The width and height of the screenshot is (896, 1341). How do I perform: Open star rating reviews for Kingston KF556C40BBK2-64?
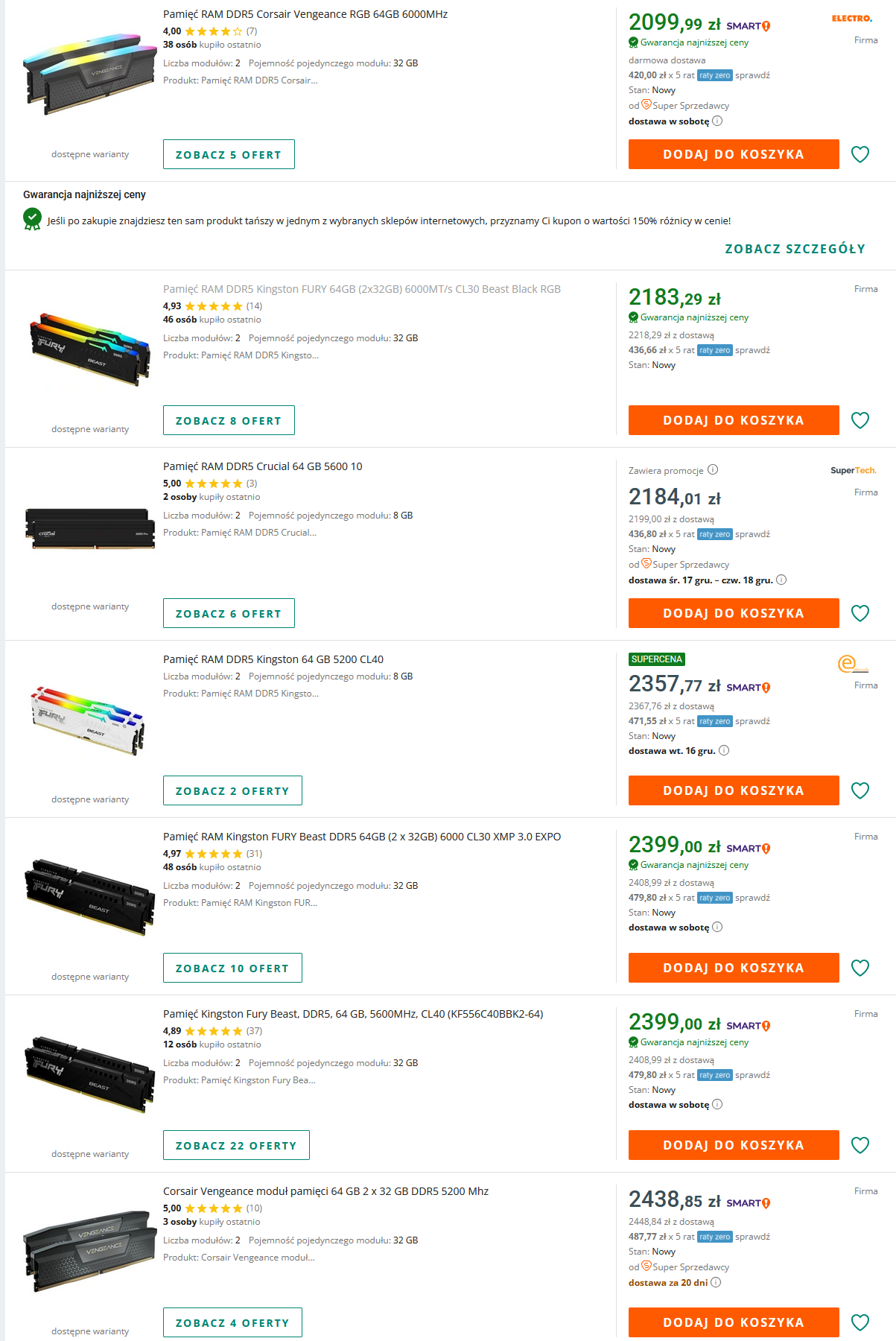pos(214,1031)
